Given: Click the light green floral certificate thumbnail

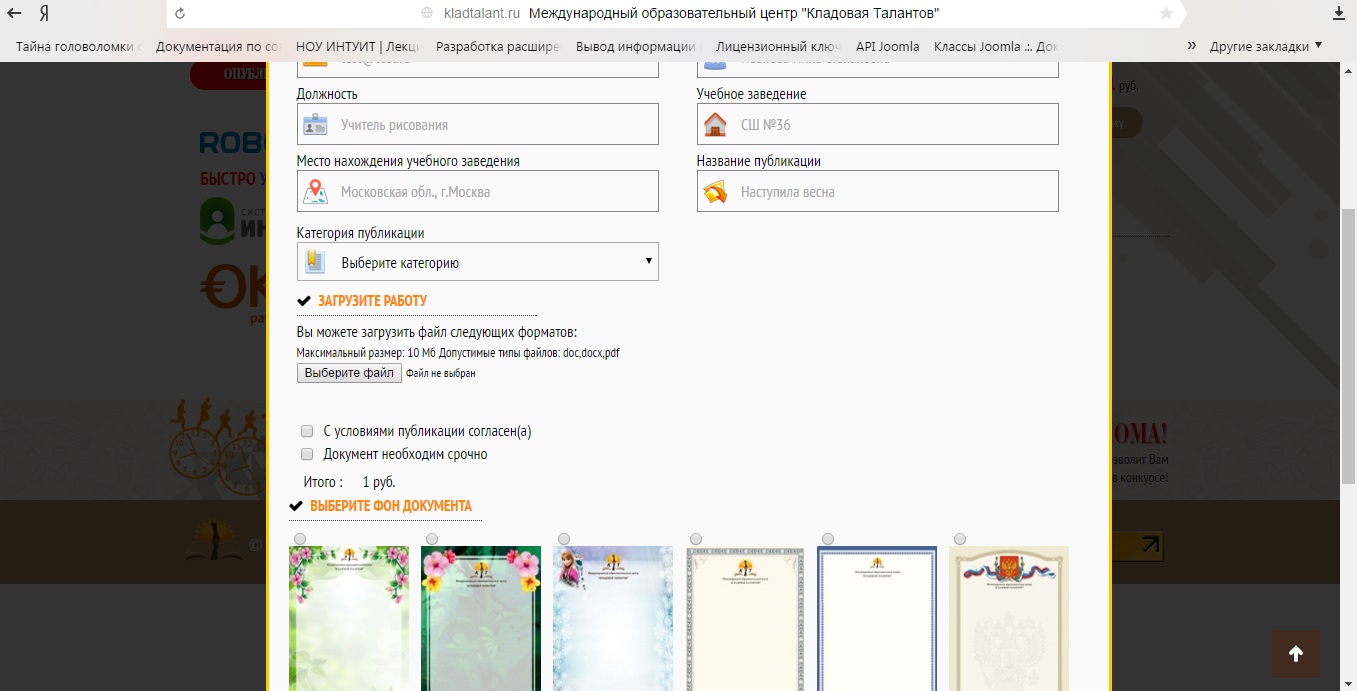Looking at the screenshot, I should pyautogui.click(x=349, y=618).
